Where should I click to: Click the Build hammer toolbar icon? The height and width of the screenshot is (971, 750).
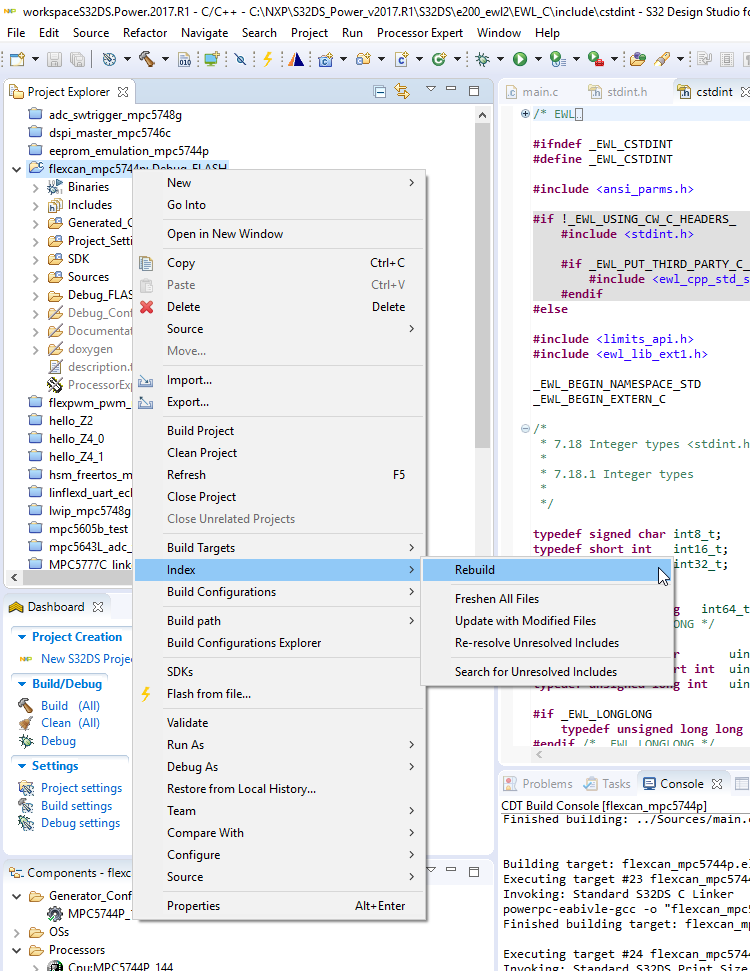147,59
